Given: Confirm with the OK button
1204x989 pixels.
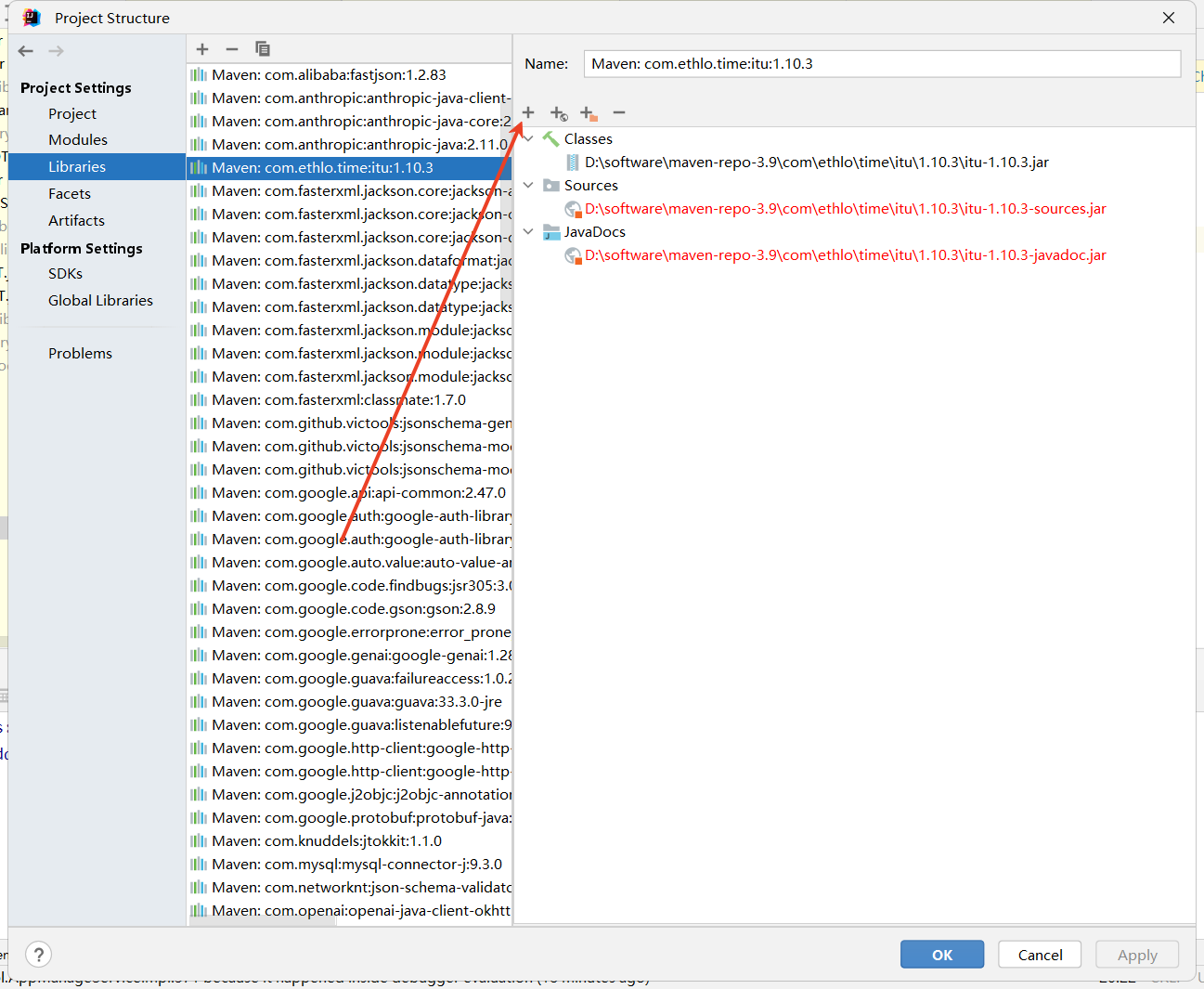Looking at the screenshot, I should click(x=942, y=955).
